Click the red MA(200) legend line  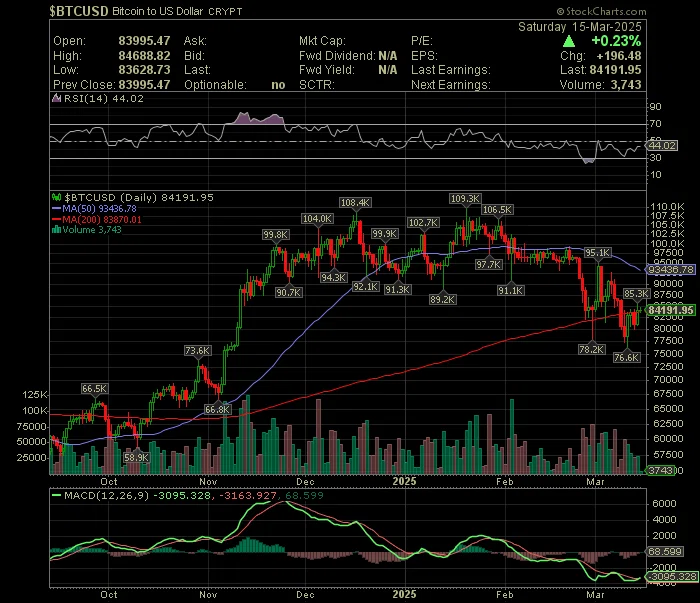click(56, 219)
